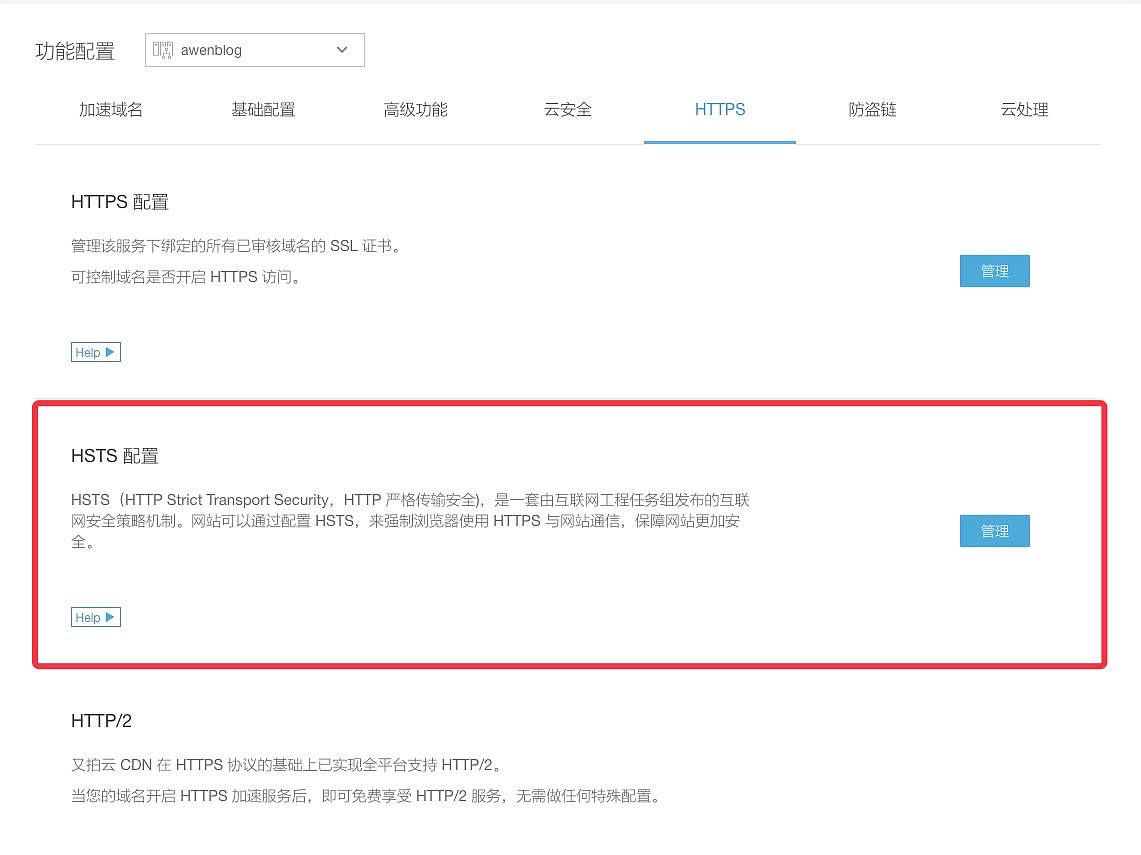
Task: Open Help link under HSTS 配置
Action: tap(96, 617)
